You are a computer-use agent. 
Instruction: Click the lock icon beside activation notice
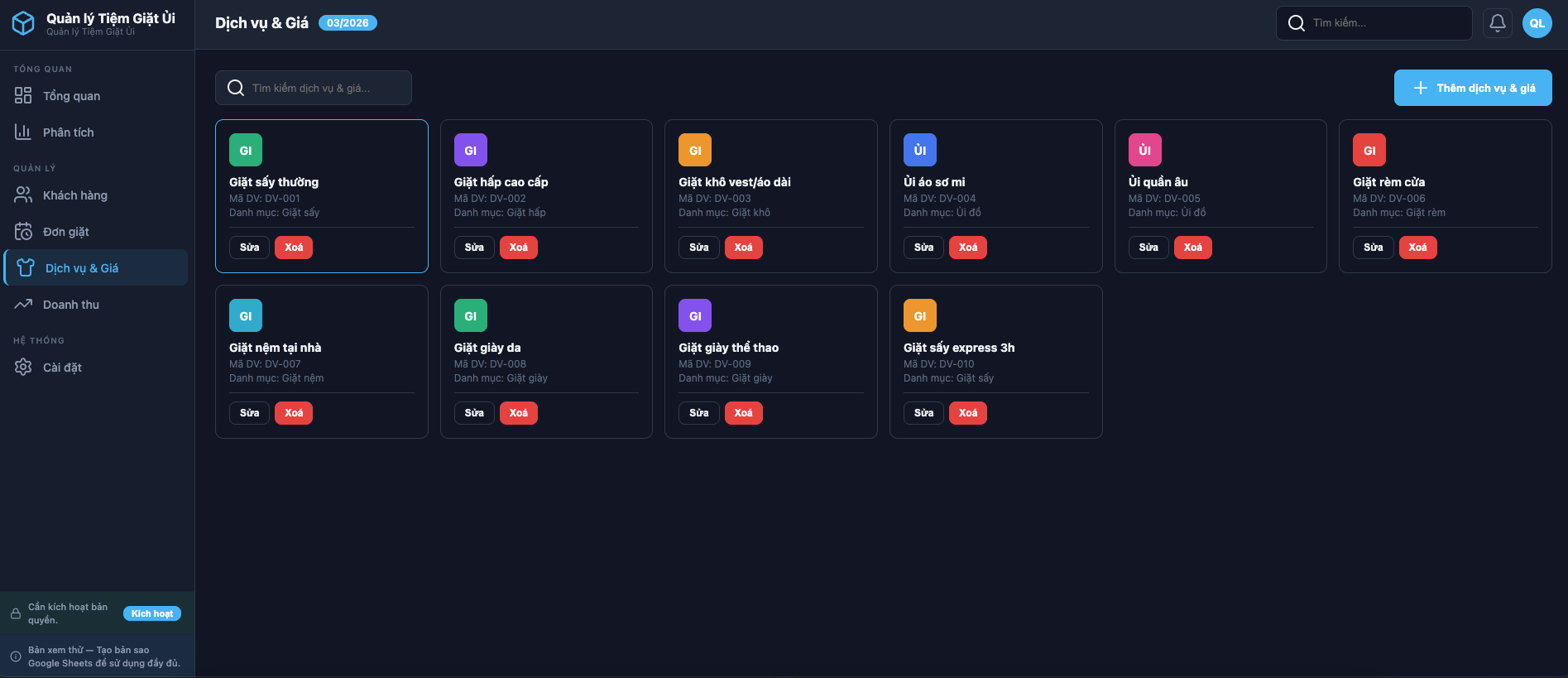[x=15, y=613]
